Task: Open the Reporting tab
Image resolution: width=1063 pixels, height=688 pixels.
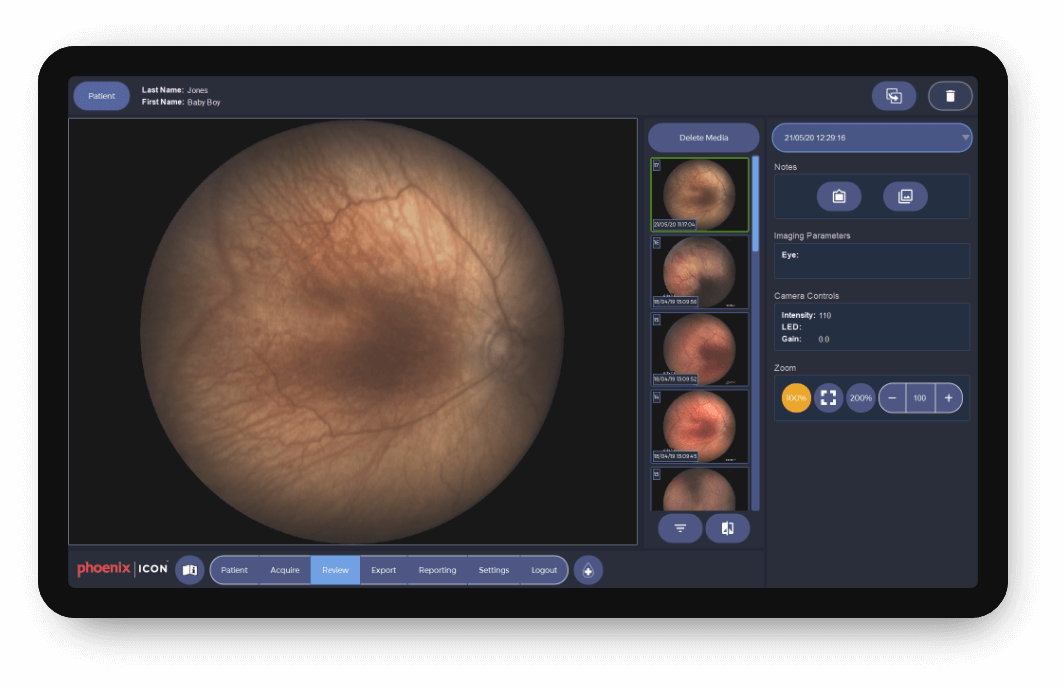Action: (437, 569)
